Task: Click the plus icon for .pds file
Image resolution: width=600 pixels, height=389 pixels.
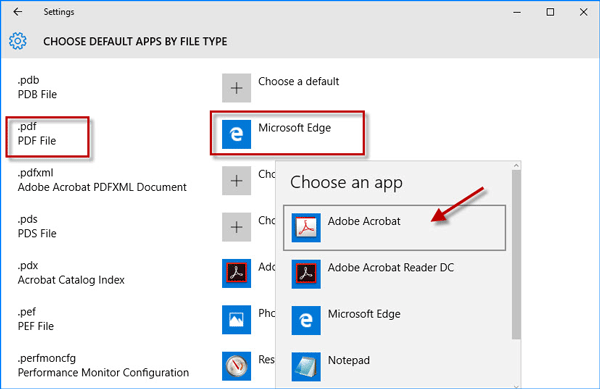Action: pyautogui.click(x=236, y=227)
